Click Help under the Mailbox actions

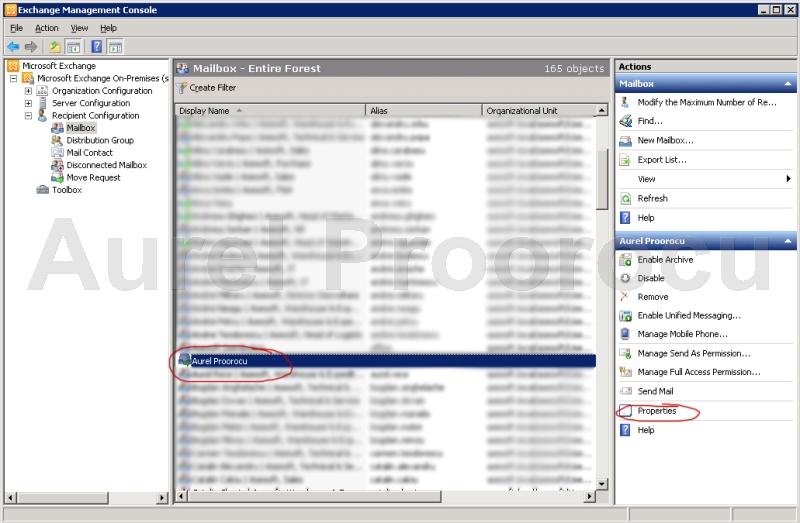[x=645, y=218]
